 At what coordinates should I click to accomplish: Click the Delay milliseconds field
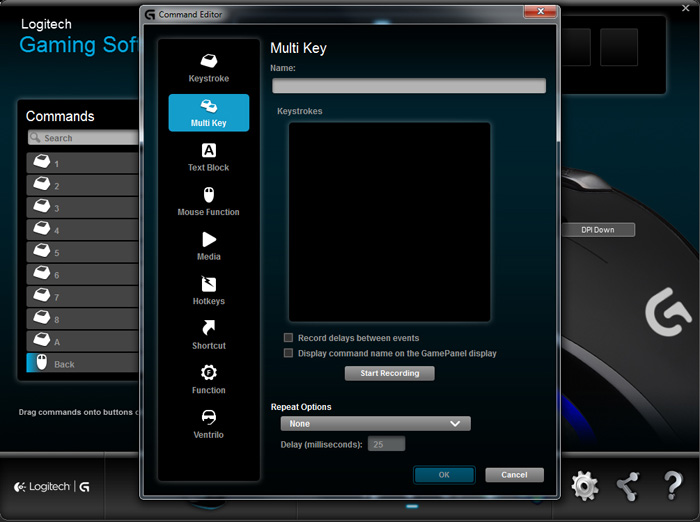pos(386,444)
